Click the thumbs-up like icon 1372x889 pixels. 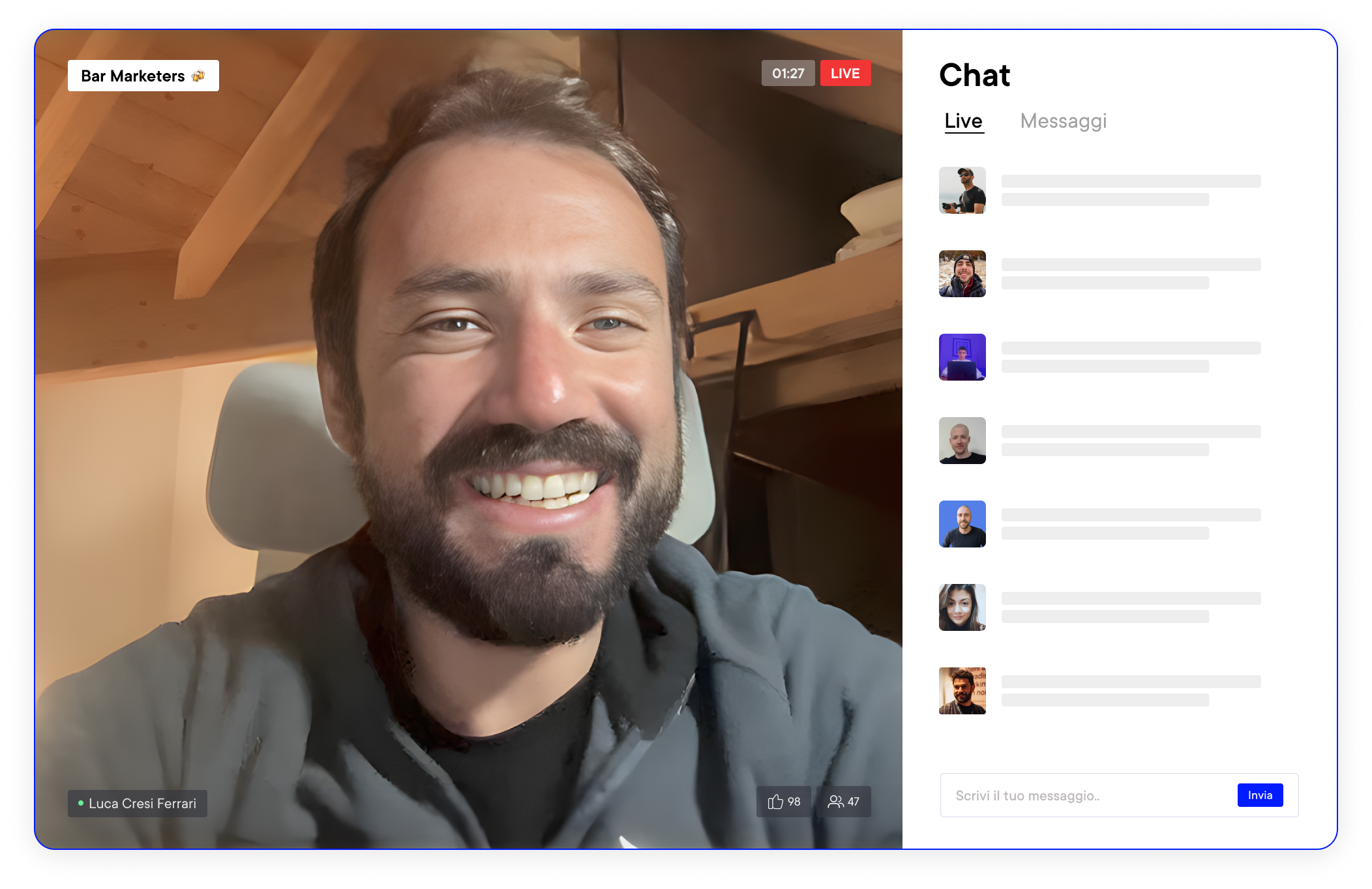[775, 802]
